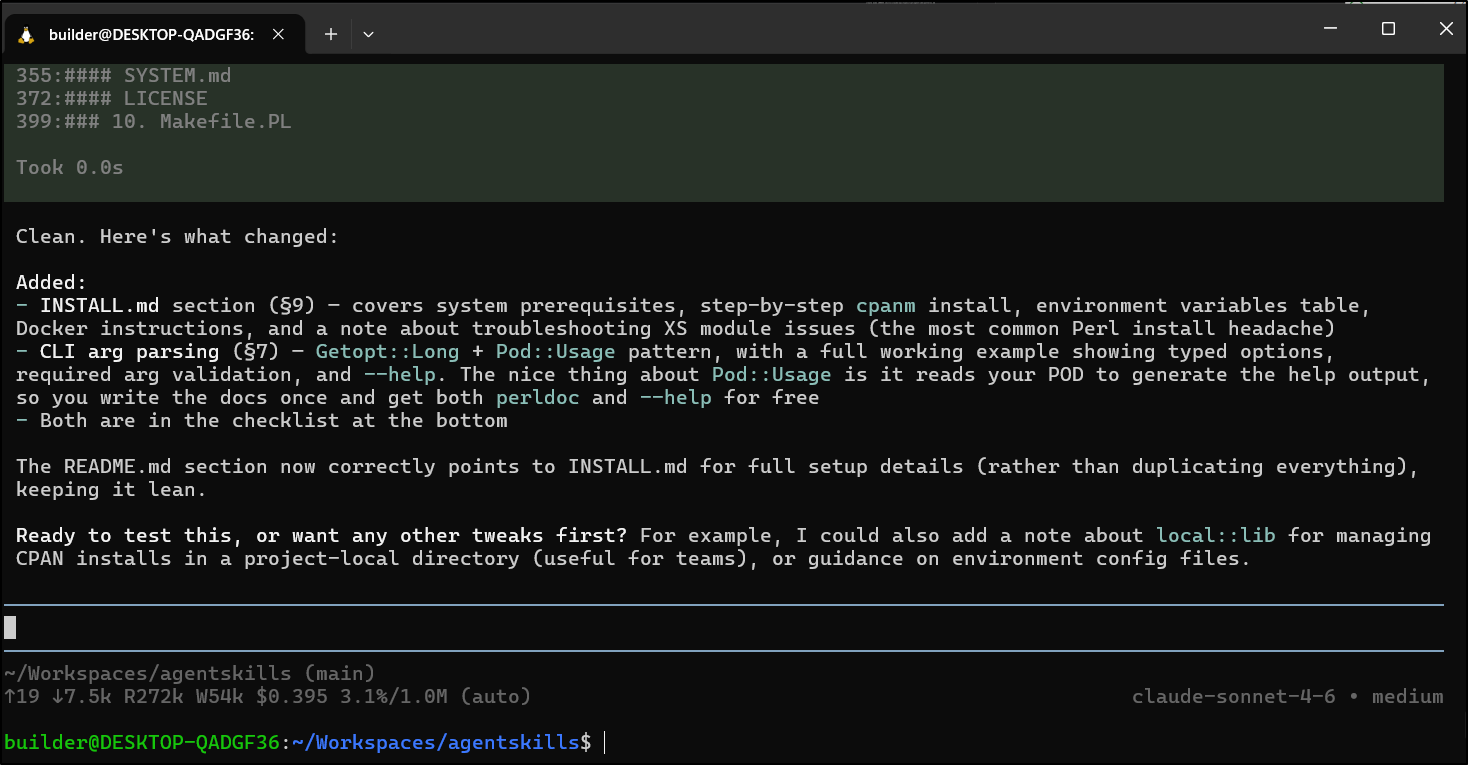The image size is (1468, 765).
Task: Click the Tux penguin icon in the tab
Action: [x=26, y=34]
